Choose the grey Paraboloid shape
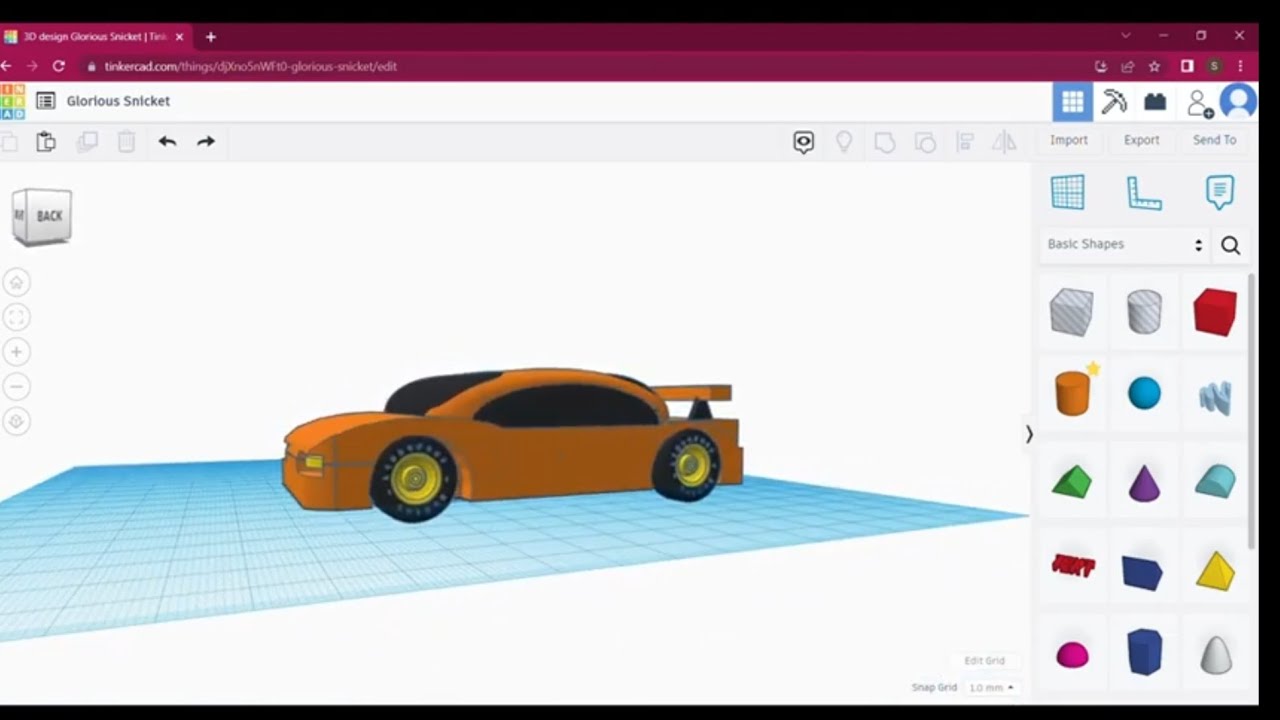Screen dimensions: 1280x720 pos(1216,655)
